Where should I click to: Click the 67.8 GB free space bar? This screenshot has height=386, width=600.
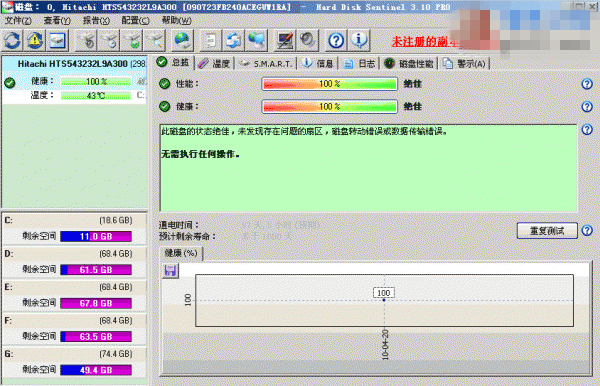click(96, 303)
